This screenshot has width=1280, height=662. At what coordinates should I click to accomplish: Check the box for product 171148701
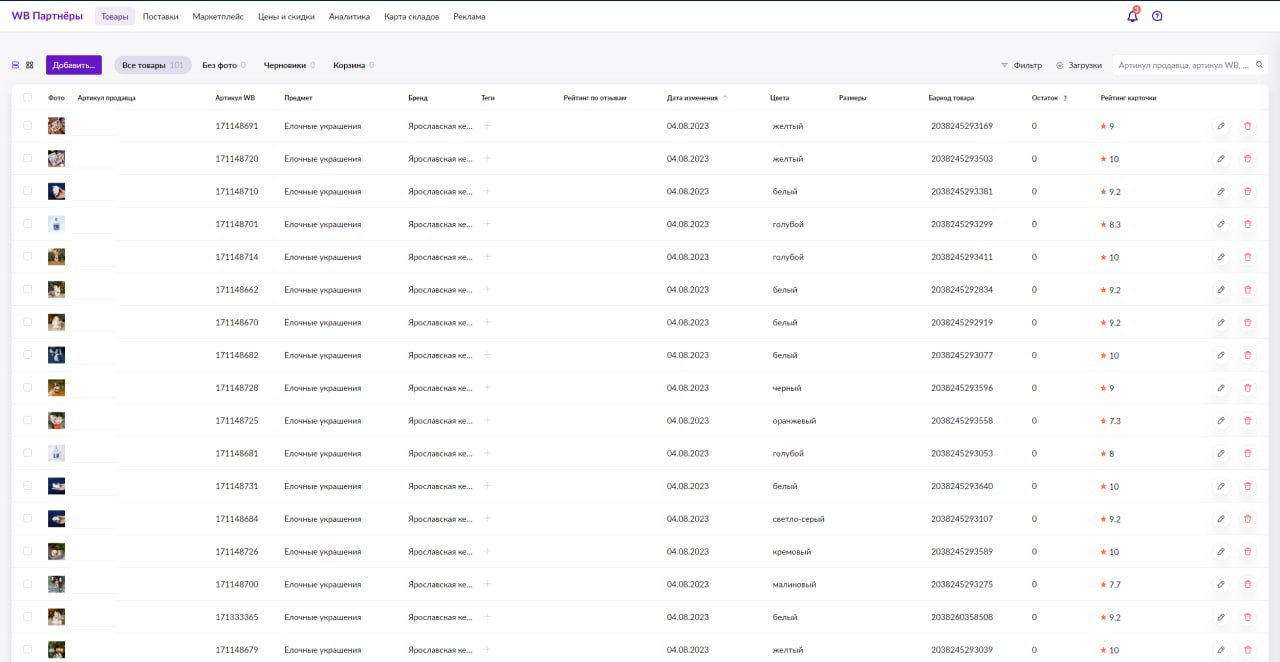click(x=27, y=224)
